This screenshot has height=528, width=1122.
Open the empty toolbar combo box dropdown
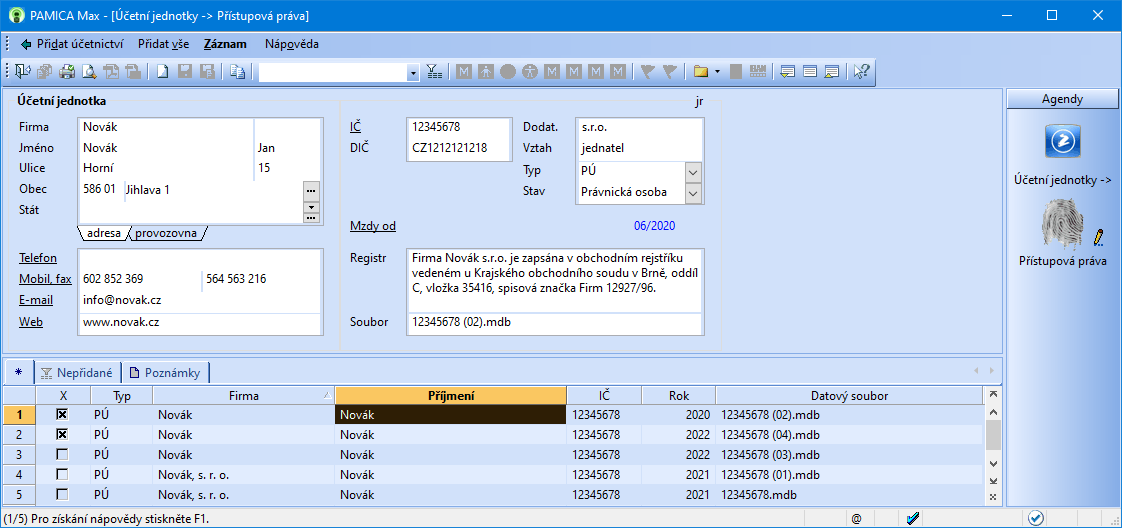(x=412, y=73)
